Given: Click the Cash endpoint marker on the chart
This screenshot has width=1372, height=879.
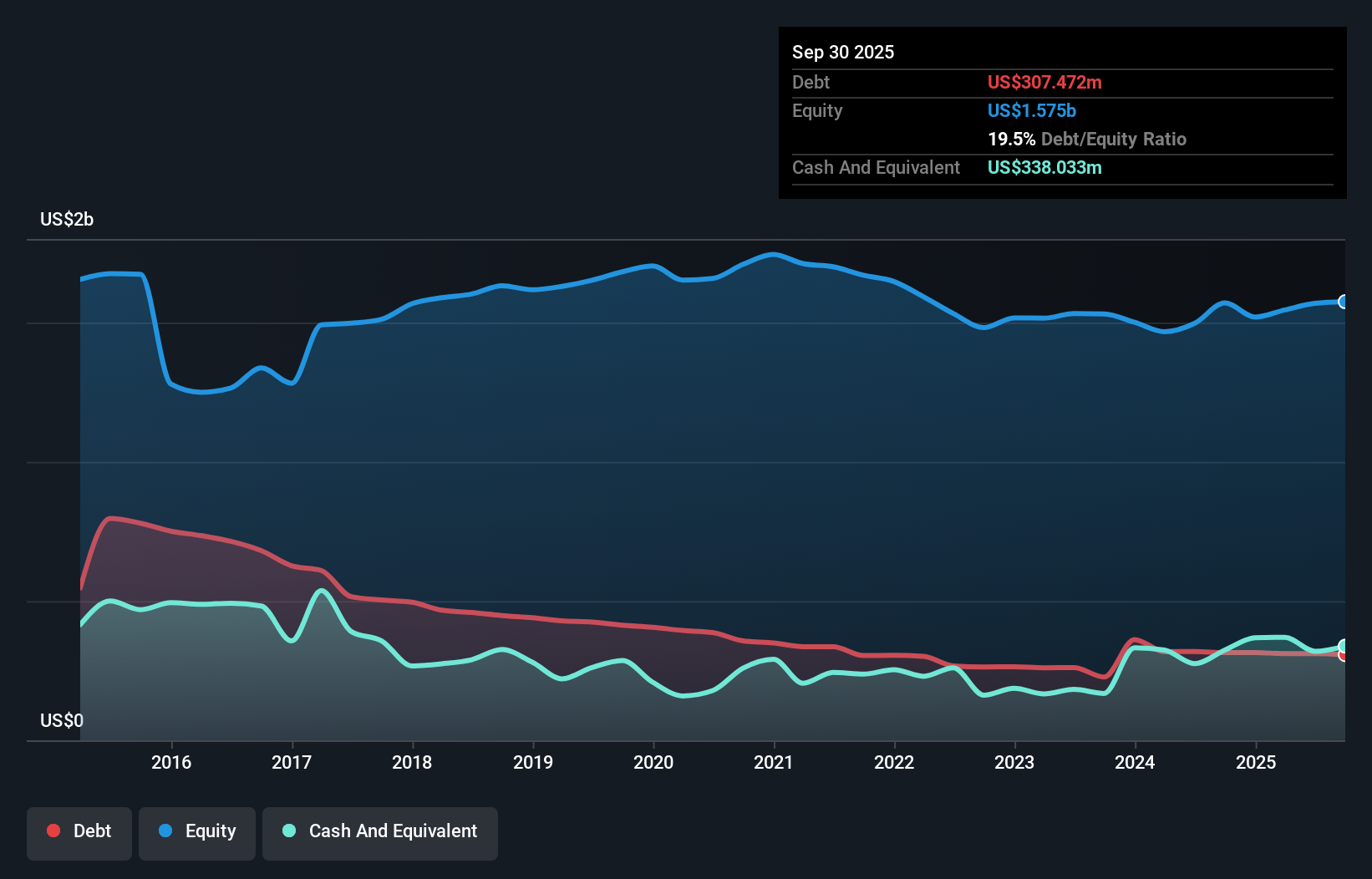Looking at the screenshot, I should (1343, 645).
